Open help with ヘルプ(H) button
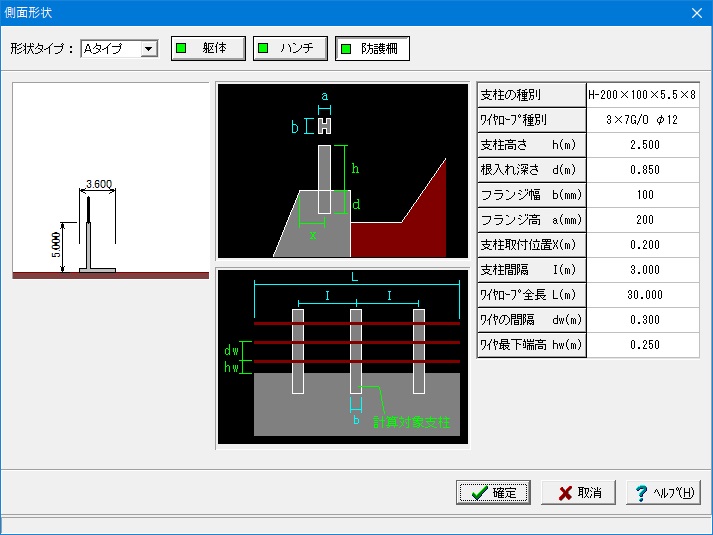 pos(663,493)
